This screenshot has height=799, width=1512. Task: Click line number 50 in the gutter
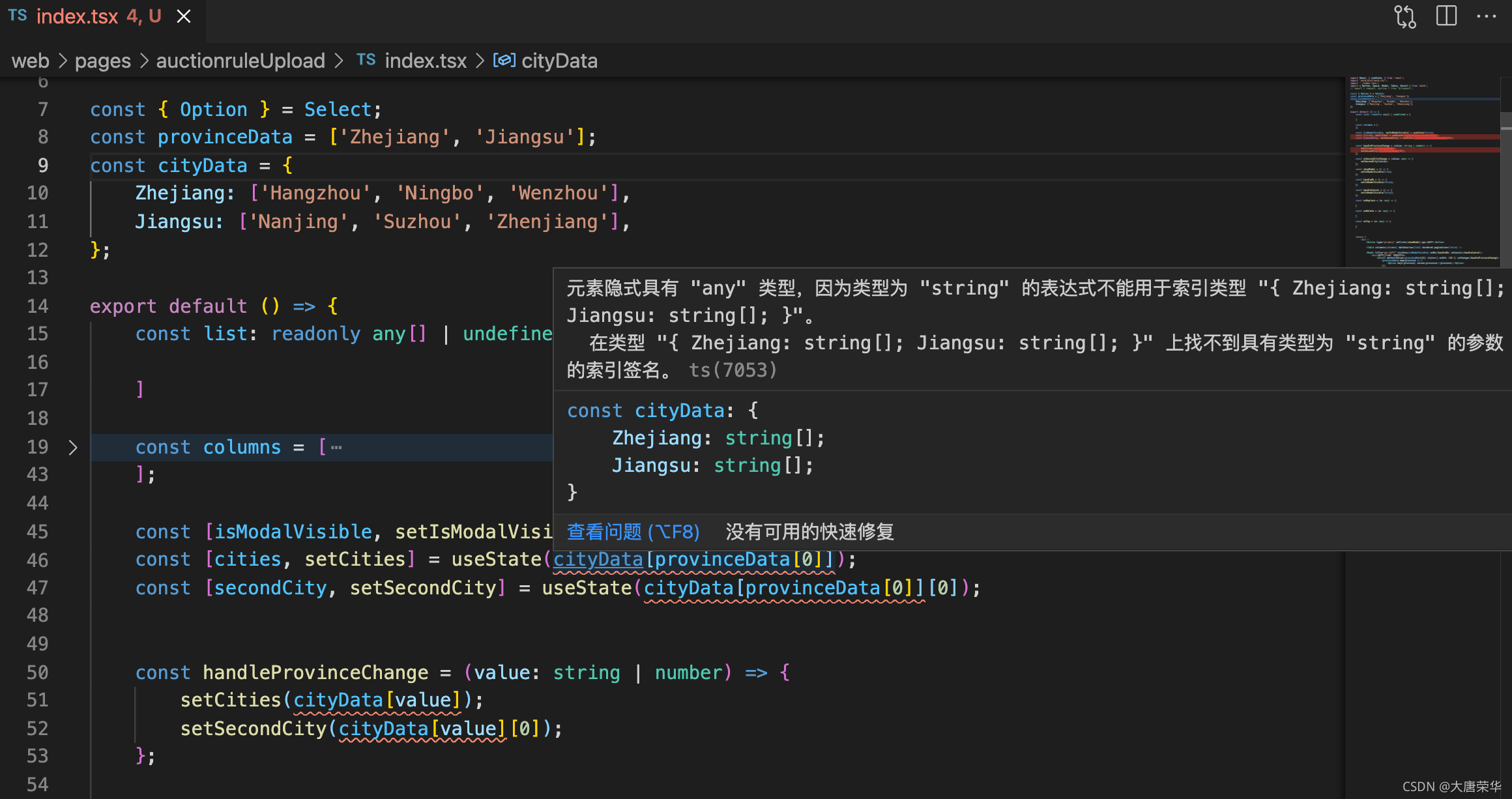[38, 673]
